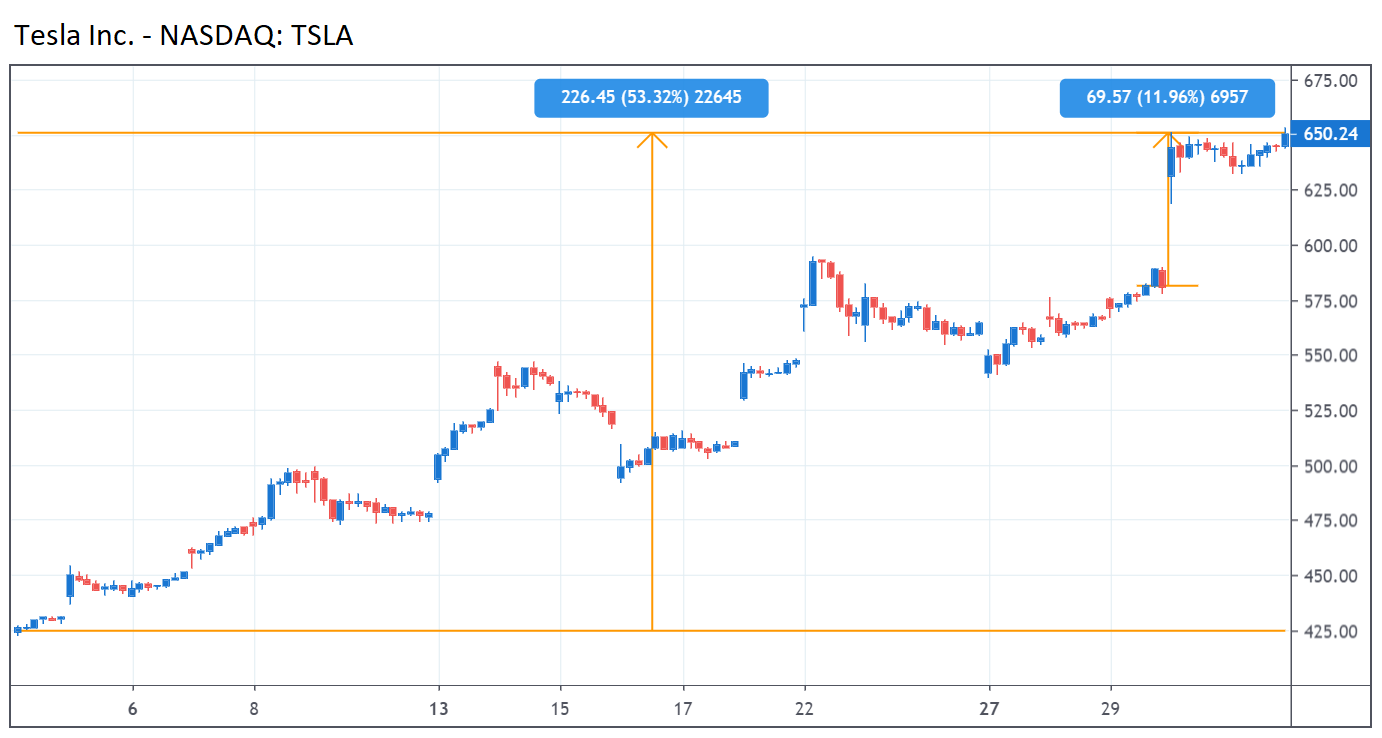Select date 6 on the time axis
The width and height of the screenshot is (1382, 738).
click(x=132, y=707)
